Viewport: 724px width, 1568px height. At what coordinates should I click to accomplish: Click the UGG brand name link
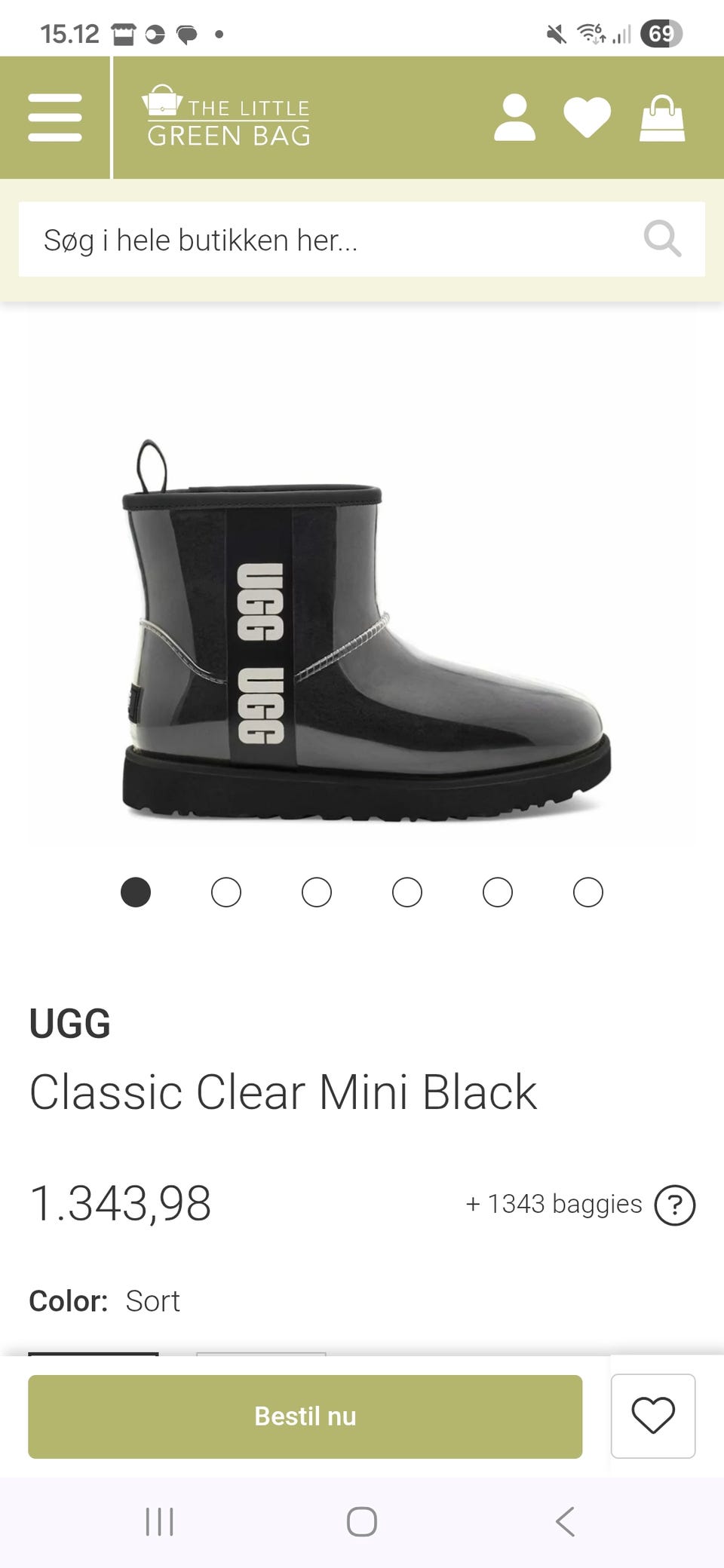tap(70, 1024)
